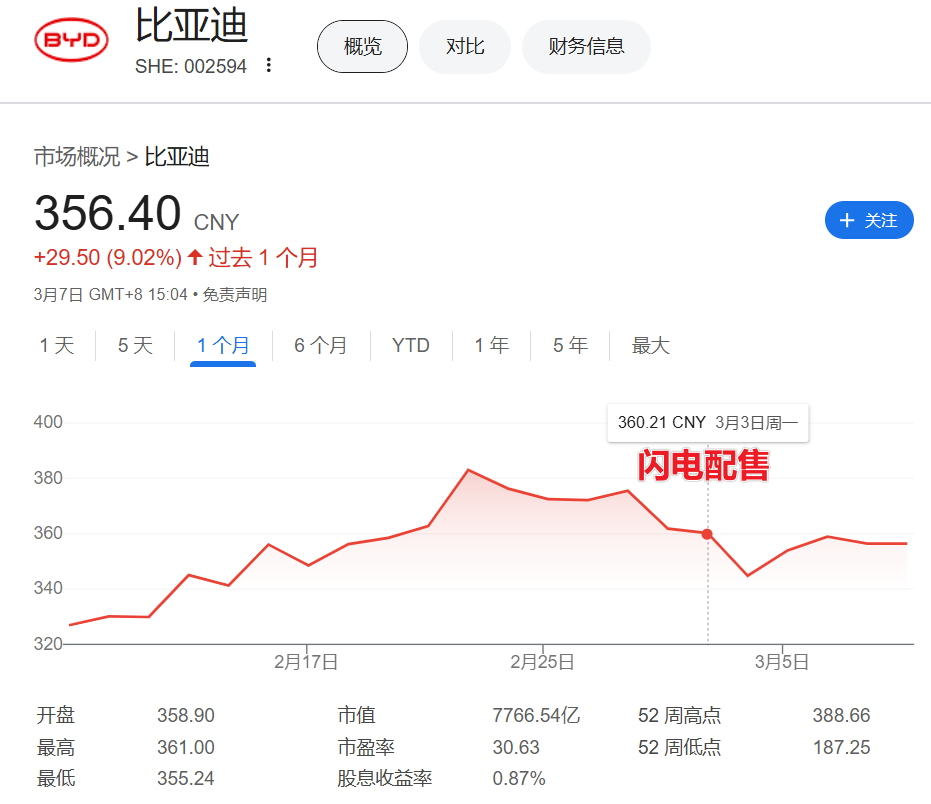This screenshot has width=931, height=804.
Task: Select the 概览 overview tab
Action: 362,46
